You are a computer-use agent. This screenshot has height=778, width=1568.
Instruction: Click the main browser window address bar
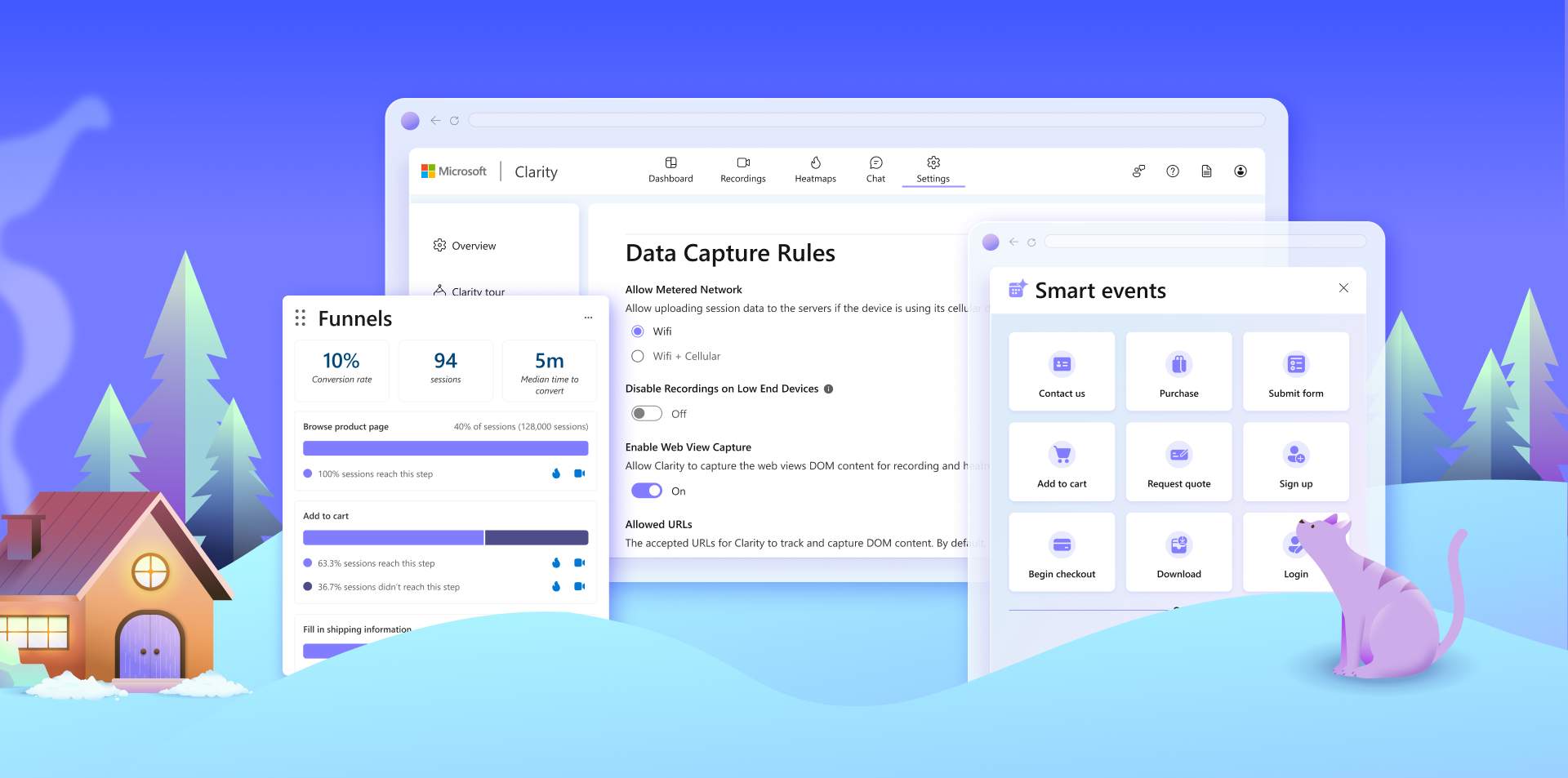(x=866, y=120)
